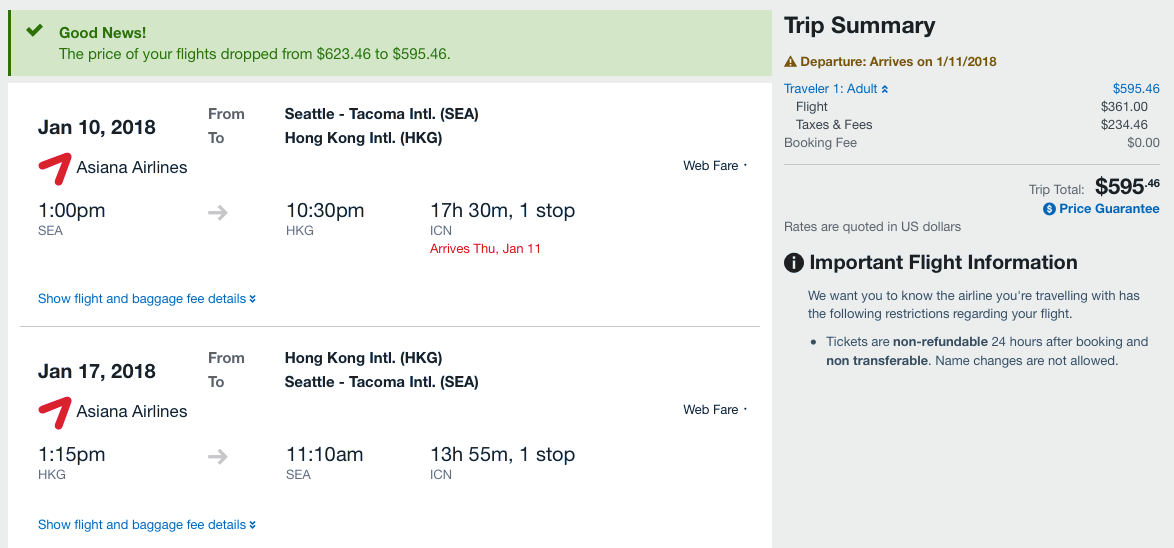Click the arrow icon between 1:15pm and 11:10am

218,456
